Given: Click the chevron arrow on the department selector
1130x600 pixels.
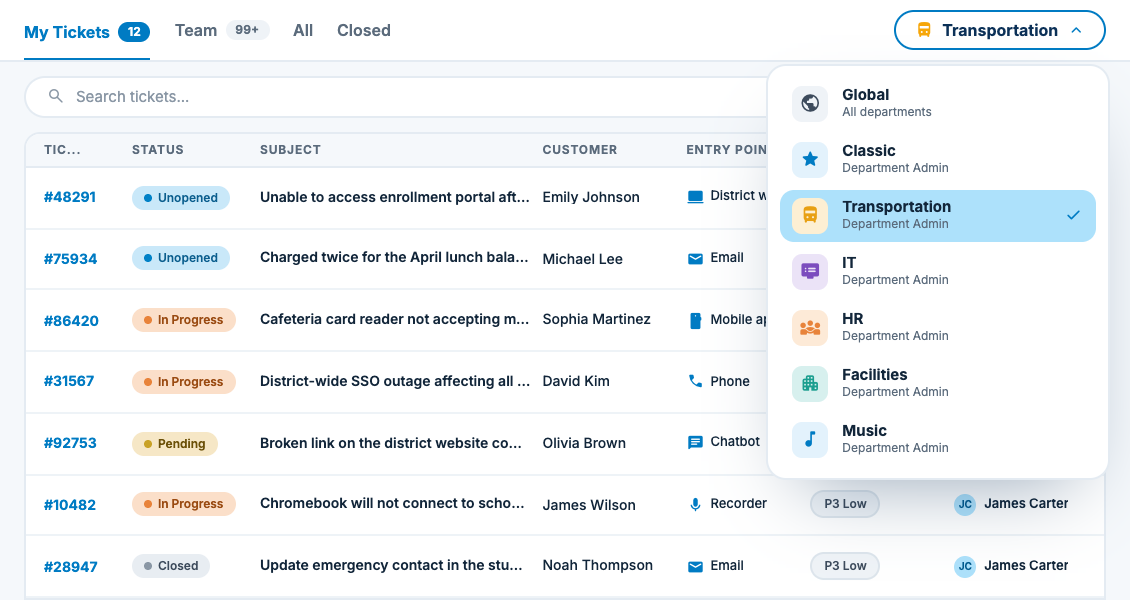Looking at the screenshot, I should [x=1077, y=30].
